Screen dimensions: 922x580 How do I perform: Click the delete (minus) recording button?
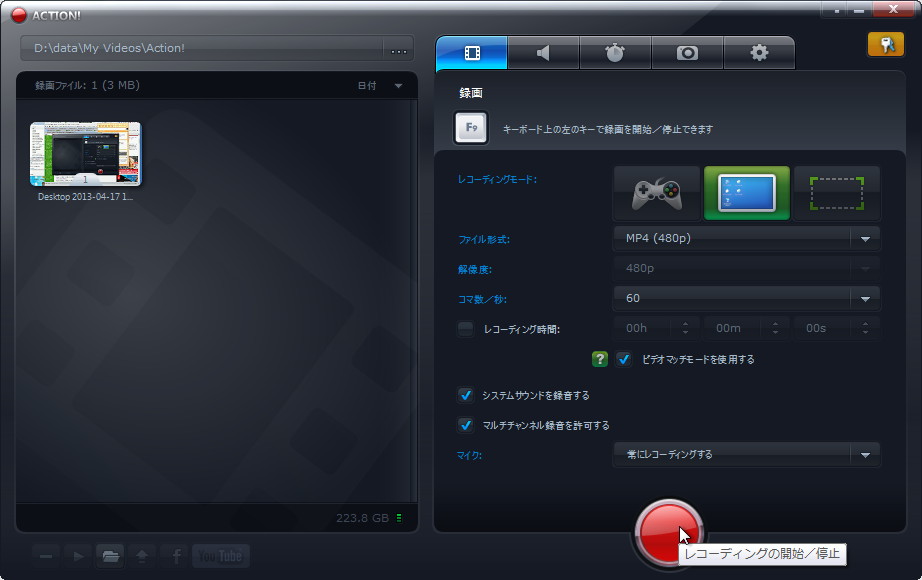point(46,556)
